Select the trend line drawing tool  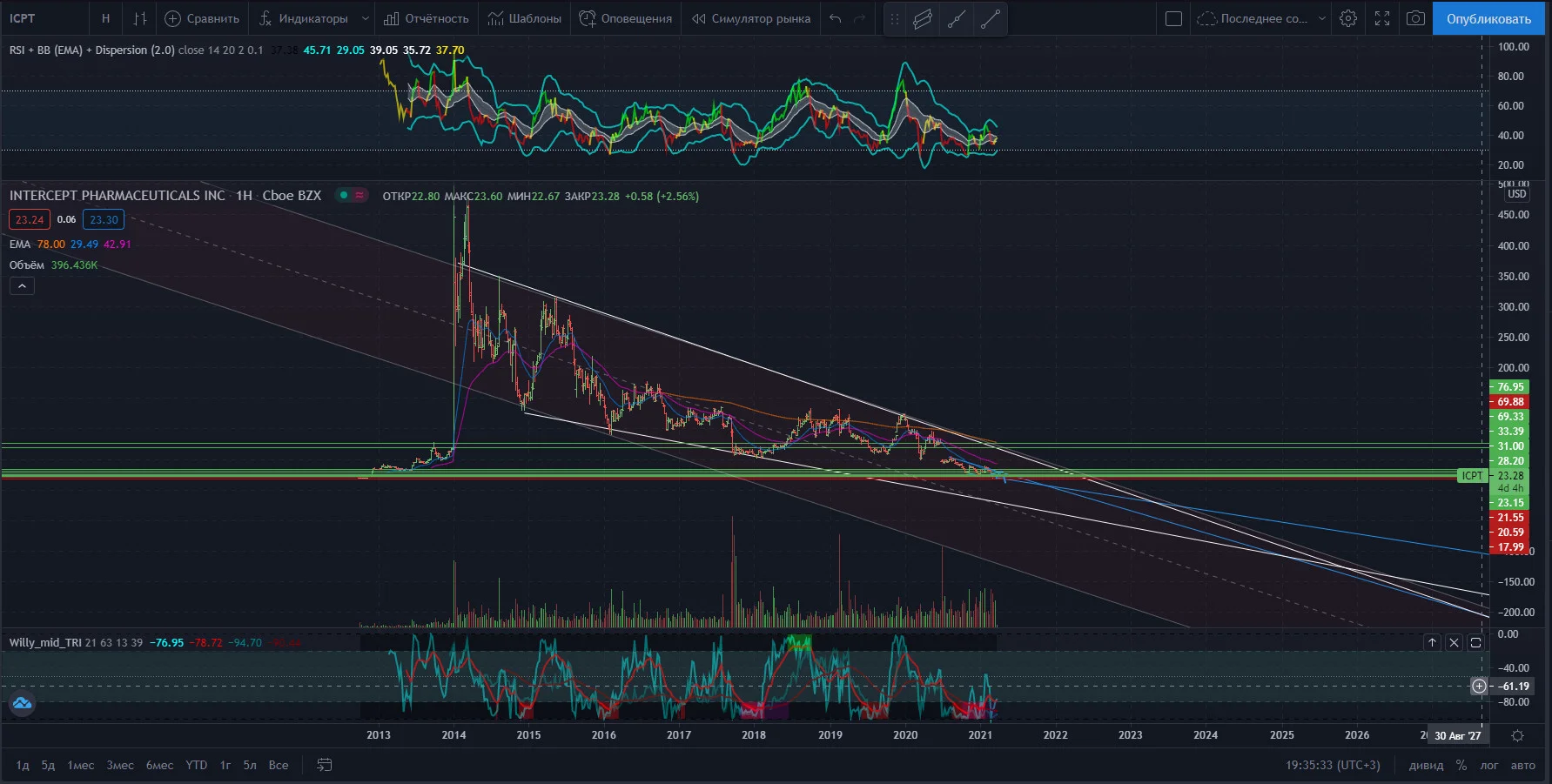point(957,18)
